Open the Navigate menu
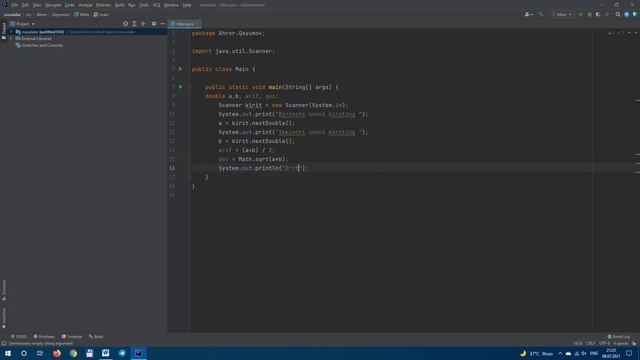 pos(53,5)
